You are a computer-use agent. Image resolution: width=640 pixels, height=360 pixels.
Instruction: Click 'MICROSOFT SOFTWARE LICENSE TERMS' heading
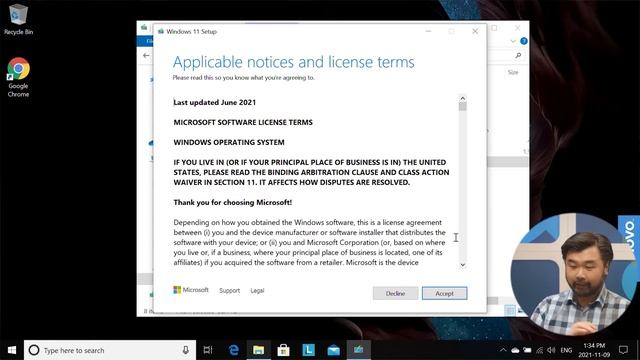click(243, 122)
